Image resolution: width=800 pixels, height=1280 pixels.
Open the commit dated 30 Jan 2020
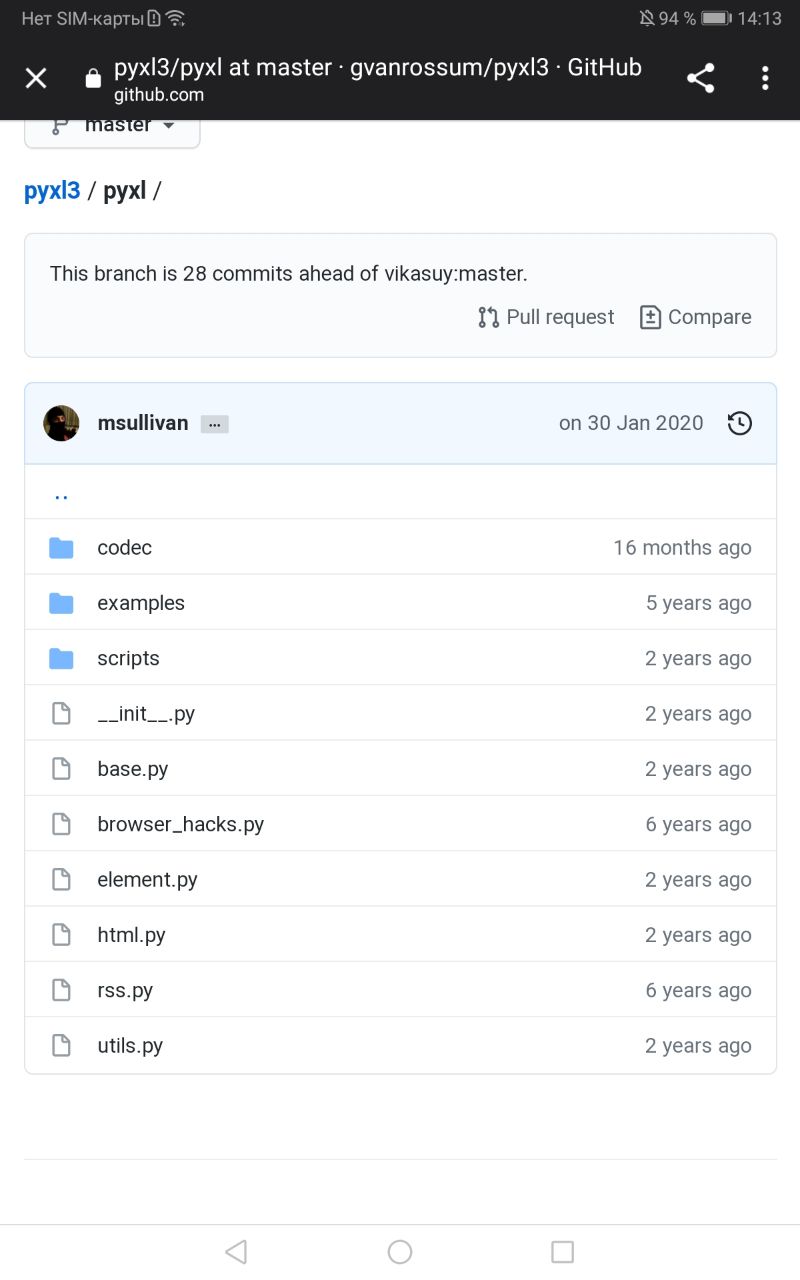[x=631, y=423]
